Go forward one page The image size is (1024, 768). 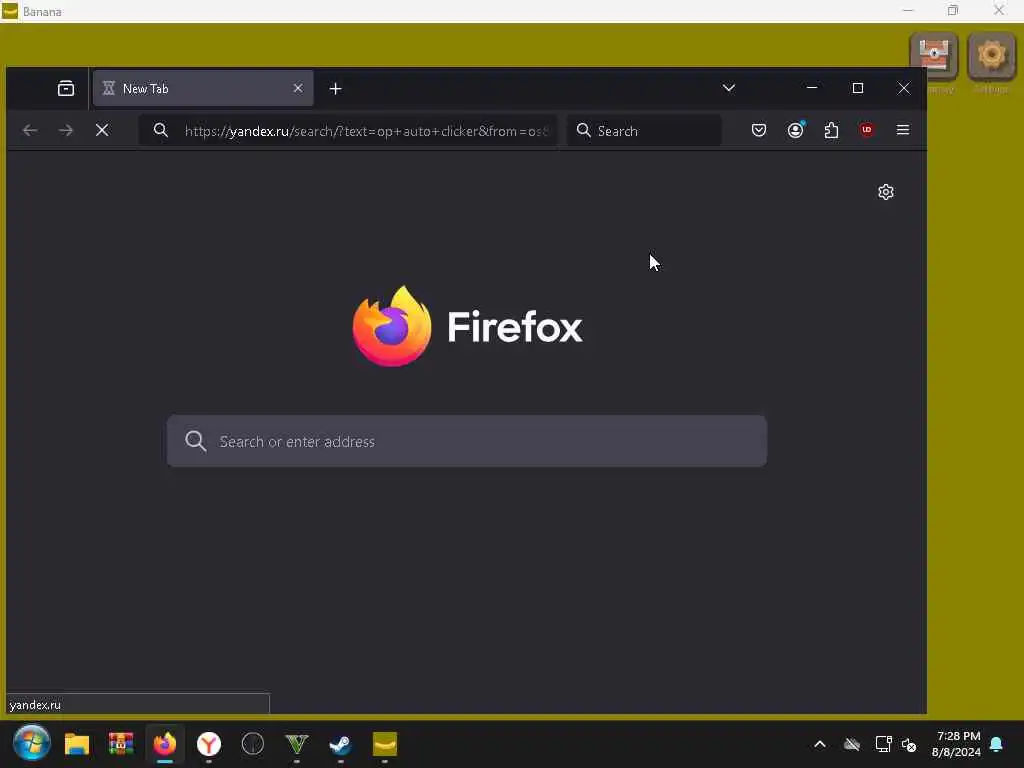[66, 131]
